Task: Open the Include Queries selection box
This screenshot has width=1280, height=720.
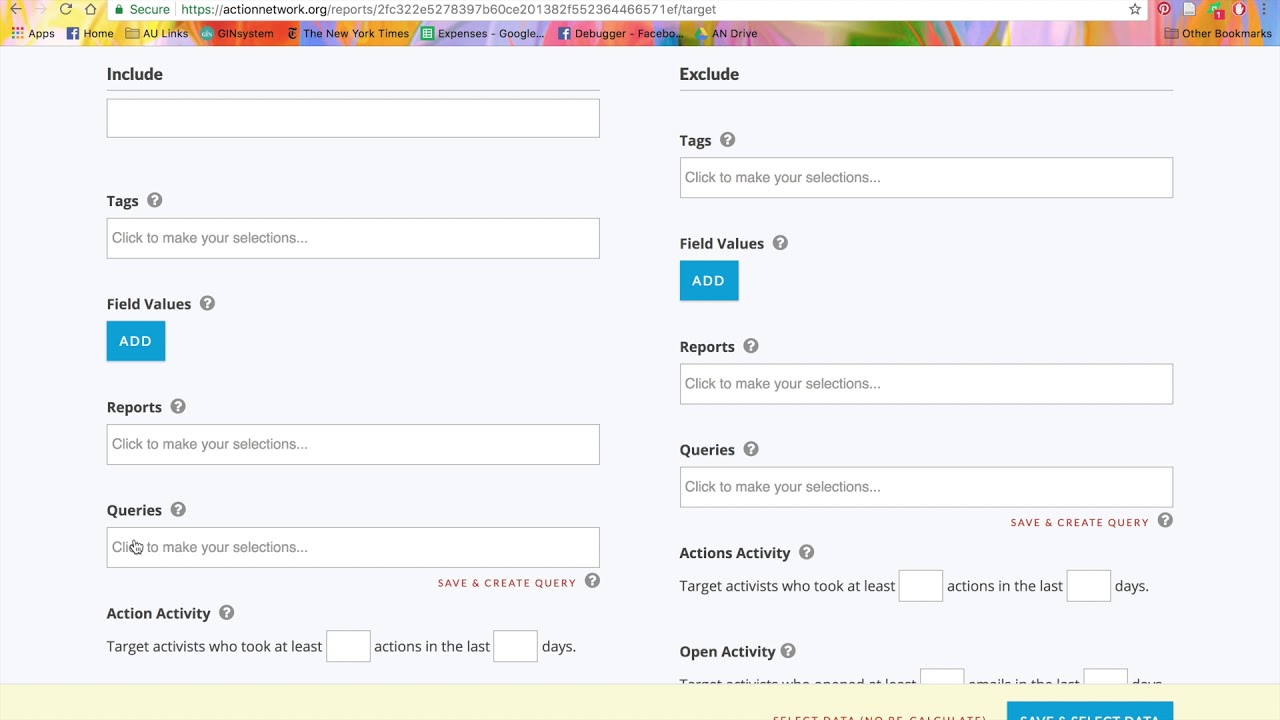Action: pos(353,547)
